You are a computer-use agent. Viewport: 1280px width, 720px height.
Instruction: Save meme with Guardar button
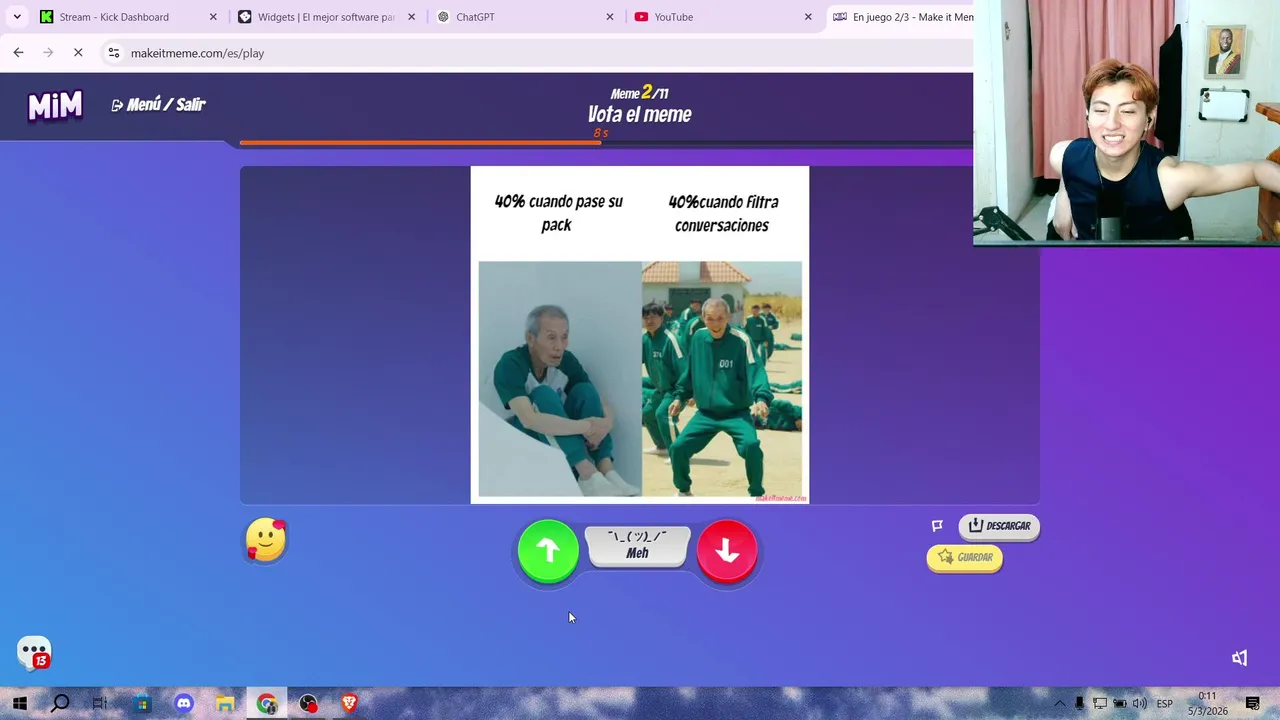965,558
